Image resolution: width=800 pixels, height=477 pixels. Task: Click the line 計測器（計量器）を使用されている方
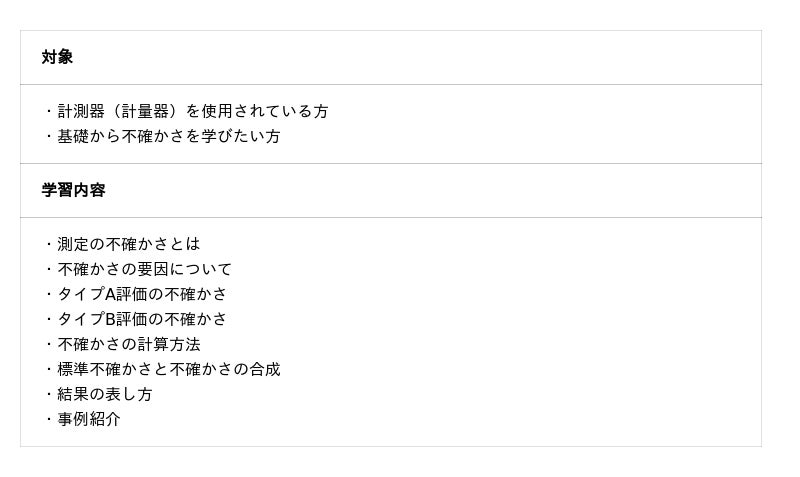[192, 111]
